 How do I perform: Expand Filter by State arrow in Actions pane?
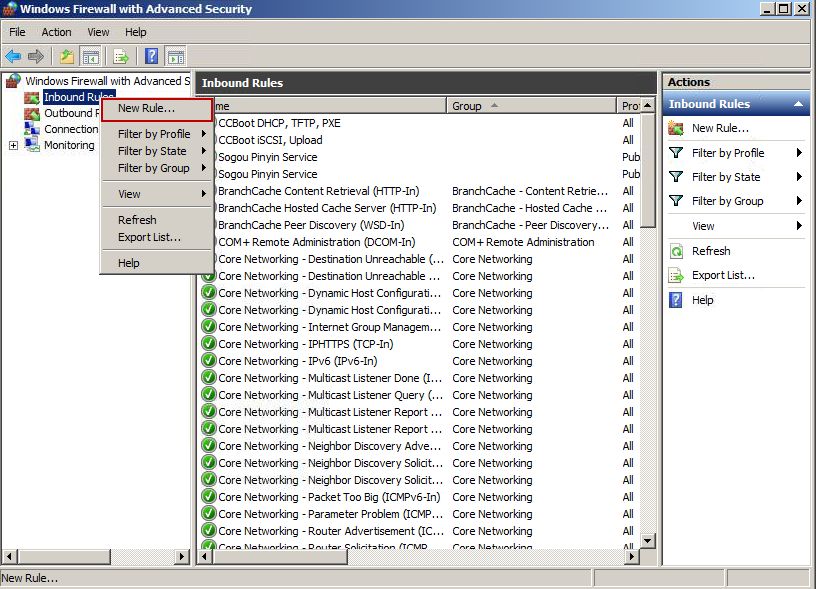point(799,177)
